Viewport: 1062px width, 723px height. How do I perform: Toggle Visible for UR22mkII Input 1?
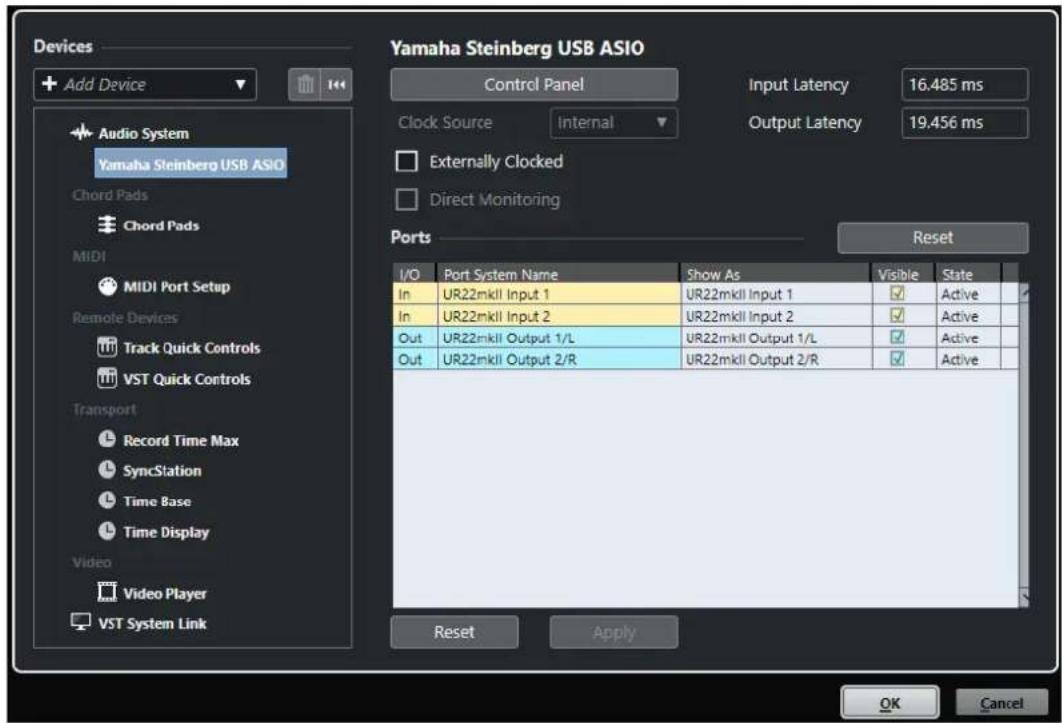click(897, 293)
